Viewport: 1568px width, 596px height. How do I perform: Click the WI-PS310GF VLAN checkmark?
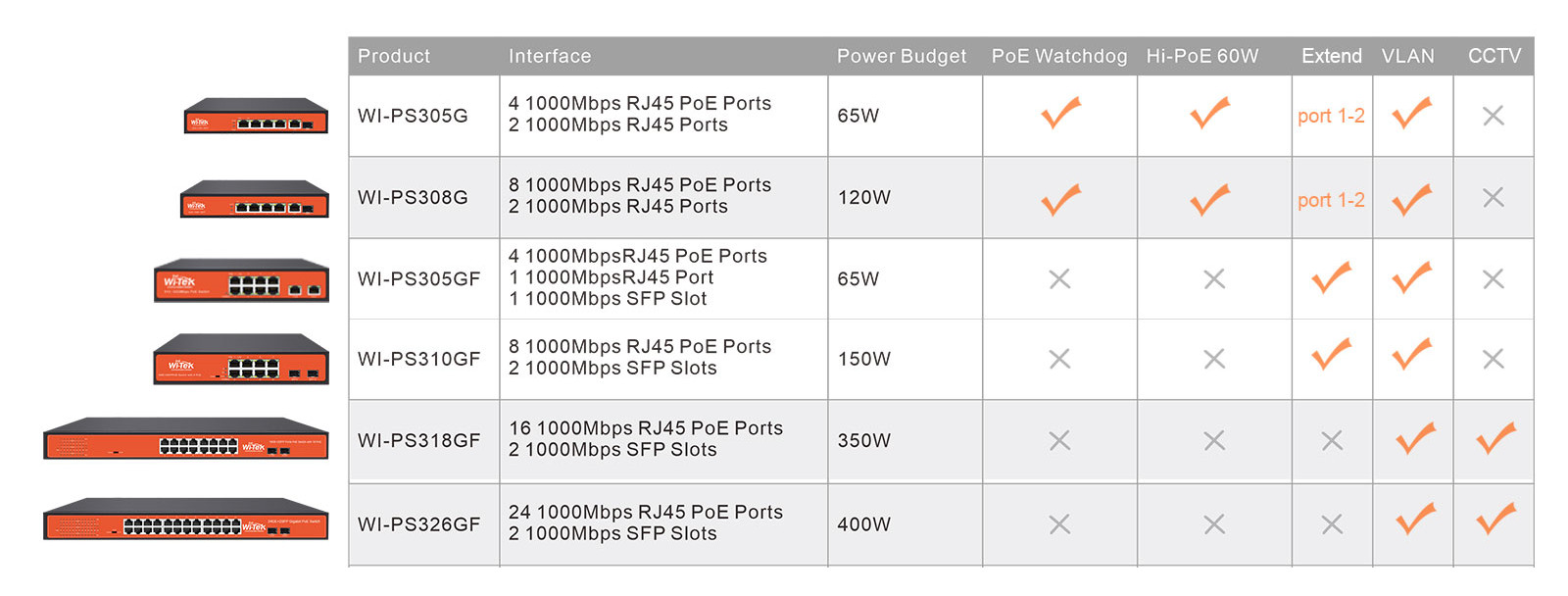pos(1412,354)
